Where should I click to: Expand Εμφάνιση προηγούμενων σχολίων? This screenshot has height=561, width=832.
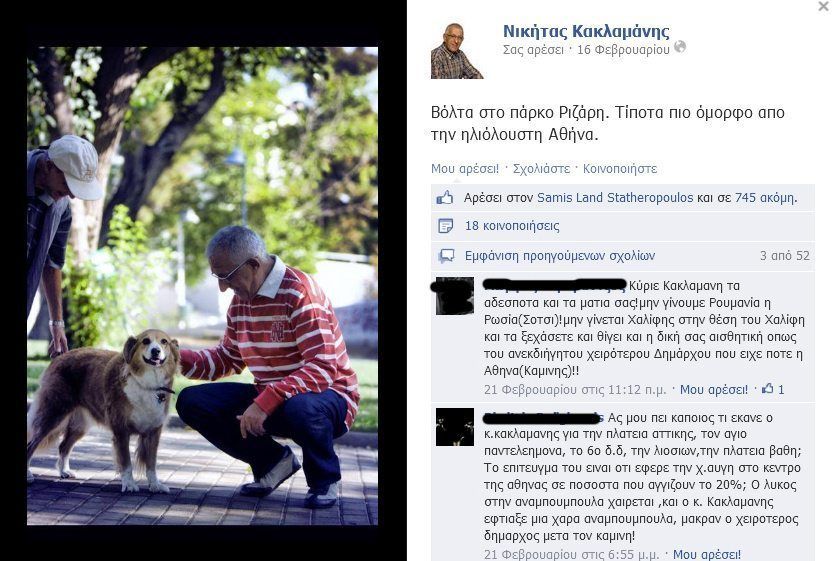560,256
